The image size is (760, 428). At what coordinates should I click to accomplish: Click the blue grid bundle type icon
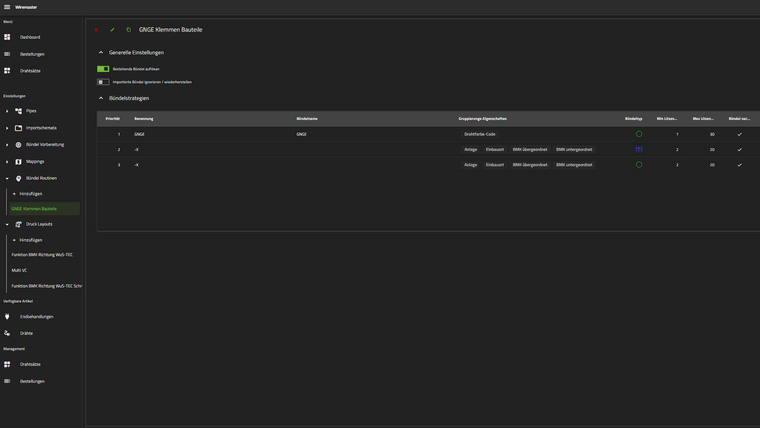point(639,149)
